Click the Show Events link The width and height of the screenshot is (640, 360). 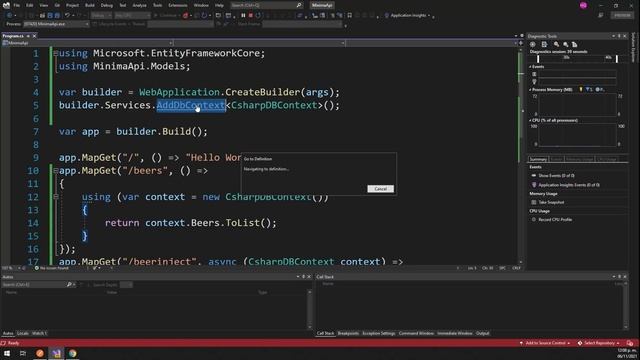coord(556,176)
